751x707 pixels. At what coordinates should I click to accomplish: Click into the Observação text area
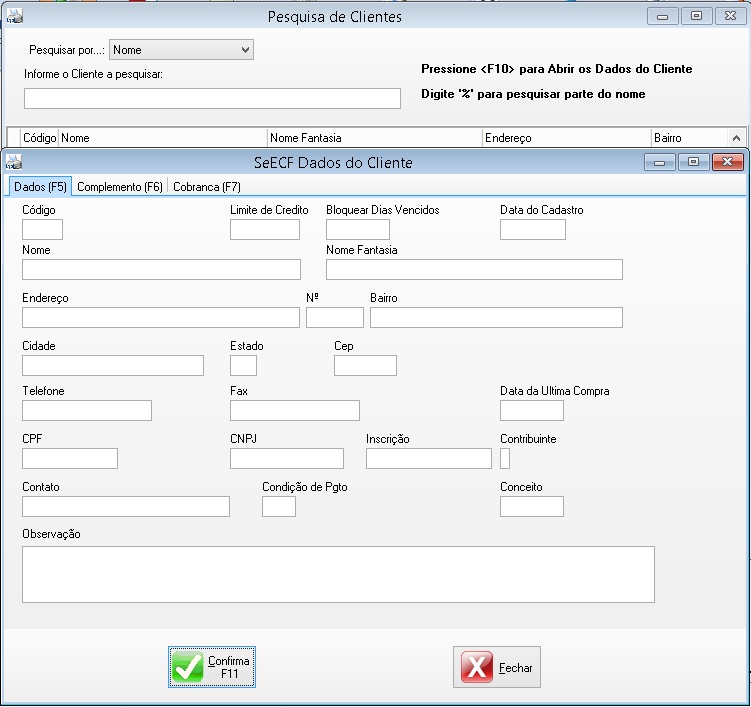coord(338,574)
